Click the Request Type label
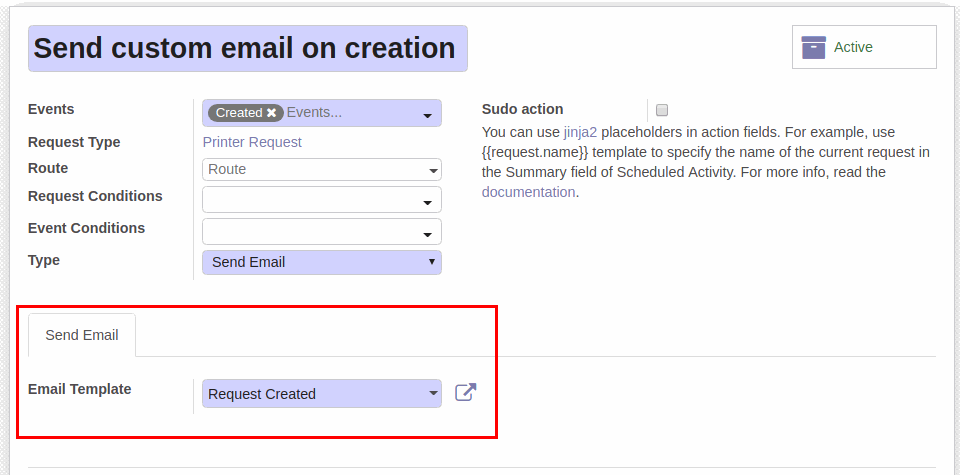This screenshot has height=475, width=960. pos(74,142)
